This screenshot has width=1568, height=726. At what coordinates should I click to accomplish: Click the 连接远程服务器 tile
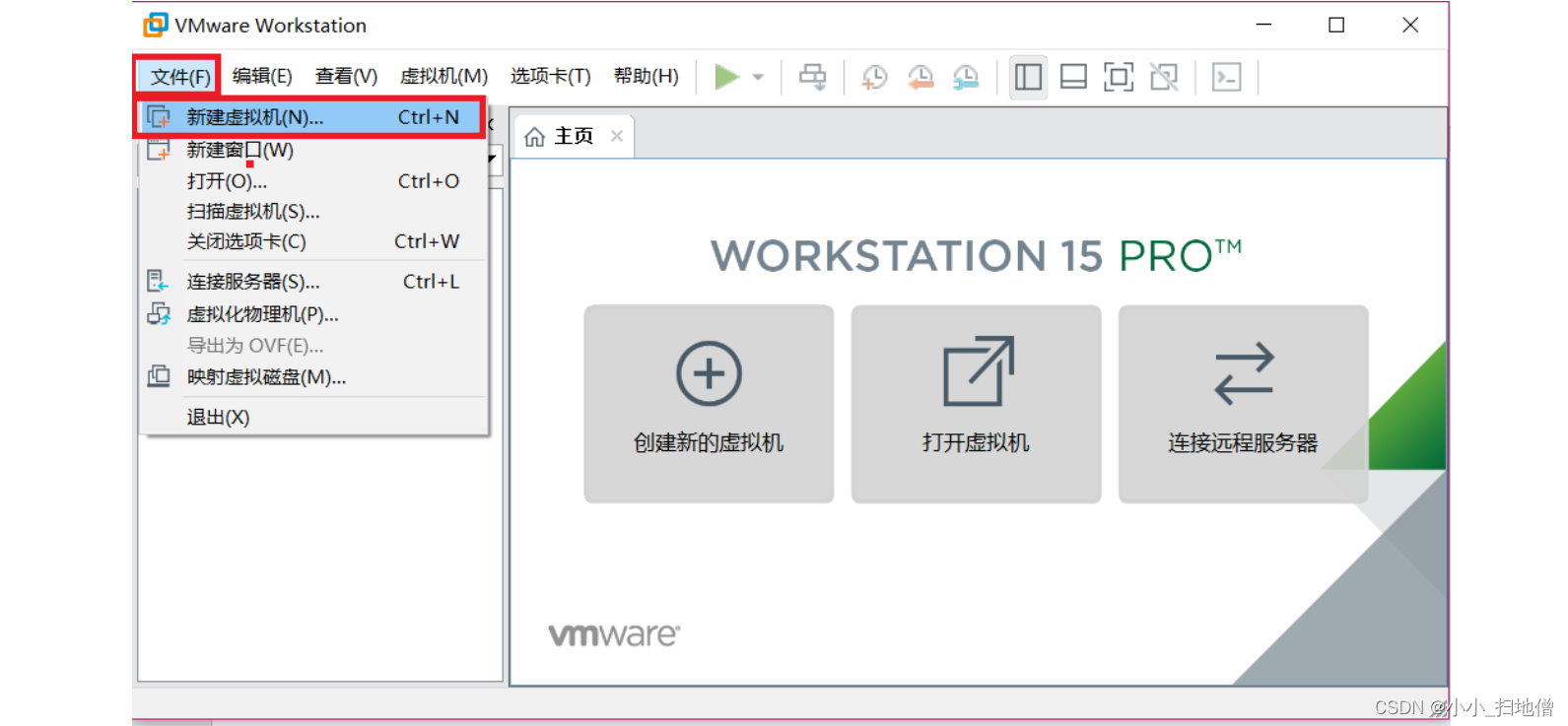[x=1243, y=404]
